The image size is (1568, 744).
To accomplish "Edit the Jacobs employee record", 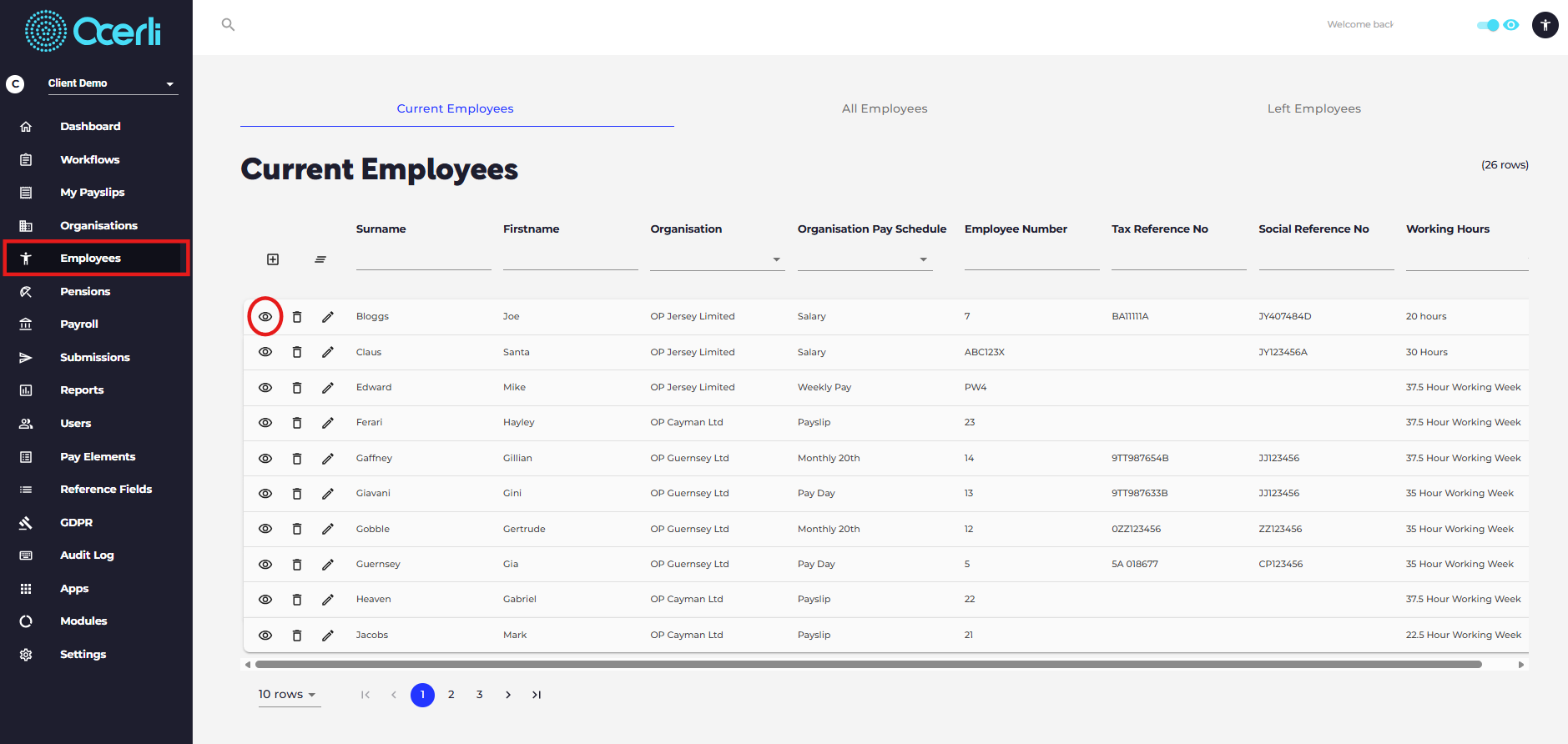I will pos(328,636).
